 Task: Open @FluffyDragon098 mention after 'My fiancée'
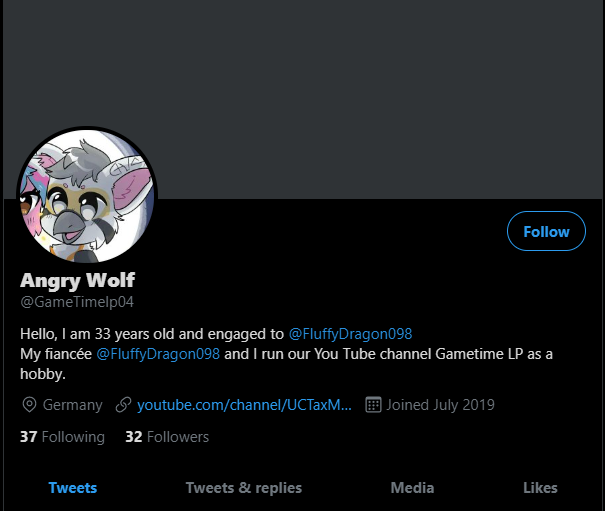pos(158,354)
